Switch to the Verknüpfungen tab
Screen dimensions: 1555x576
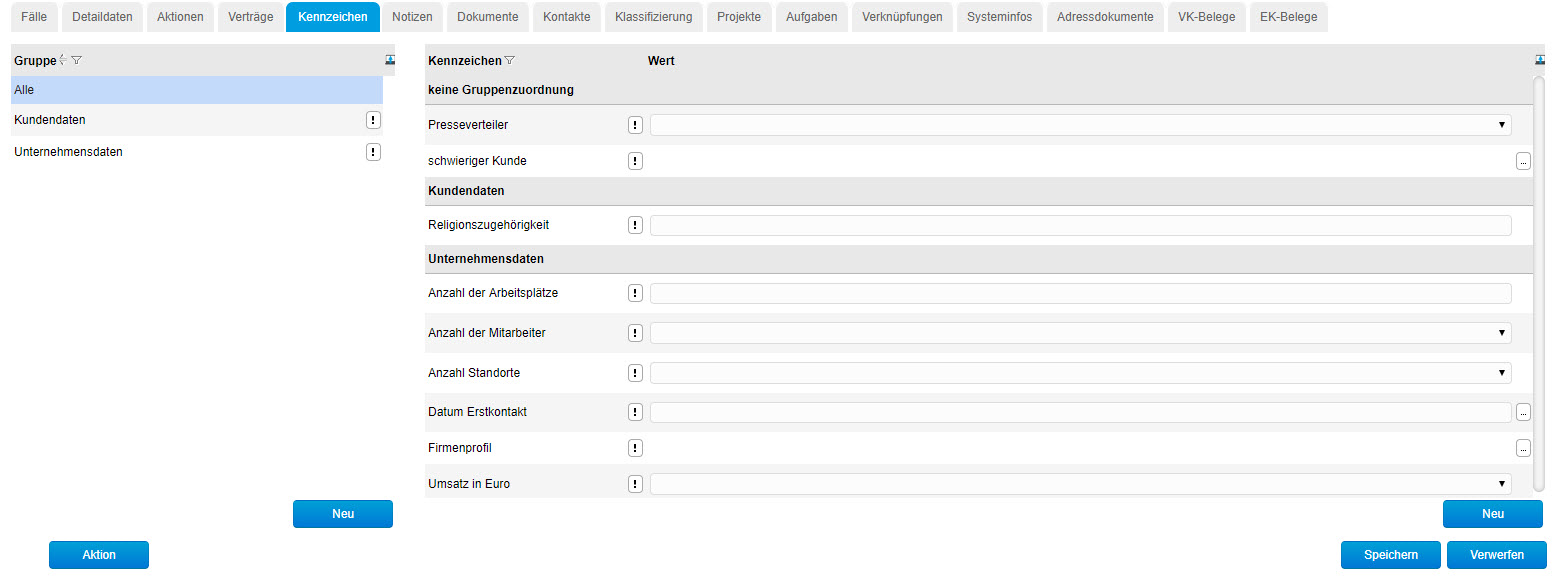[902, 17]
